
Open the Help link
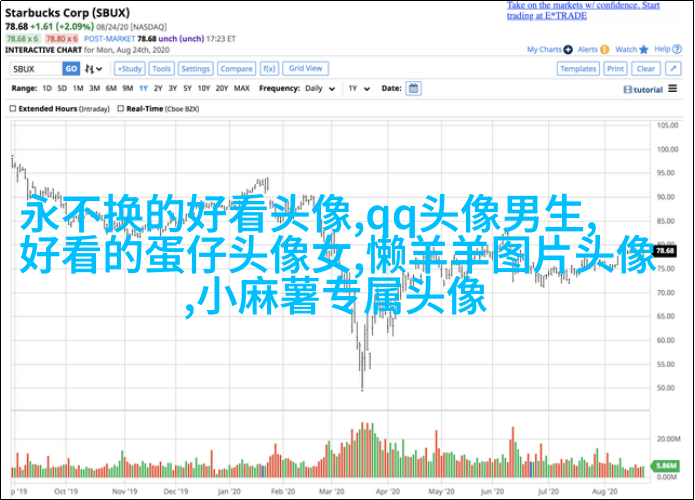pyautogui.click(x=662, y=49)
